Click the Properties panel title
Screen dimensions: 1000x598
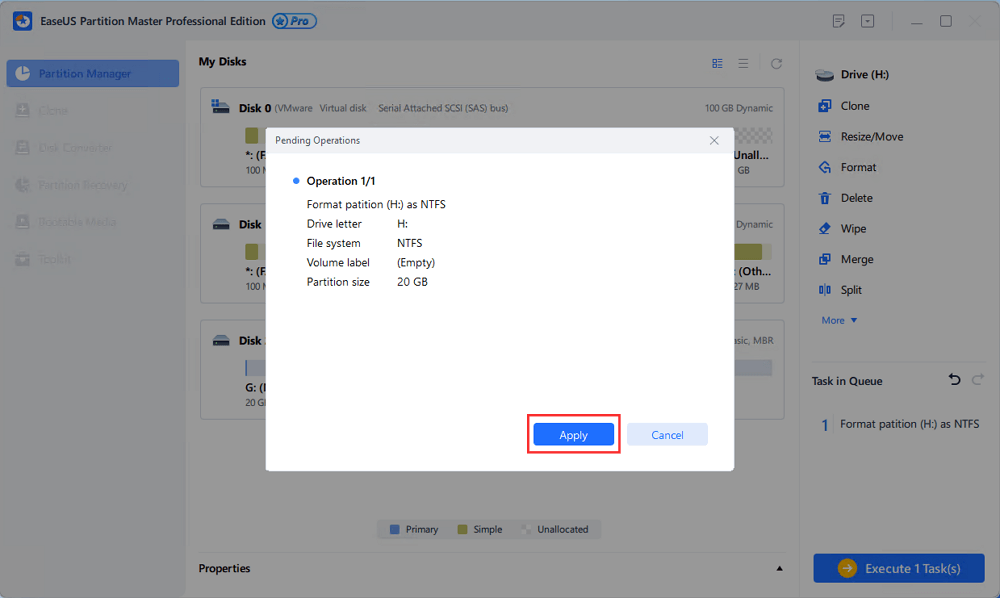pos(224,568)
